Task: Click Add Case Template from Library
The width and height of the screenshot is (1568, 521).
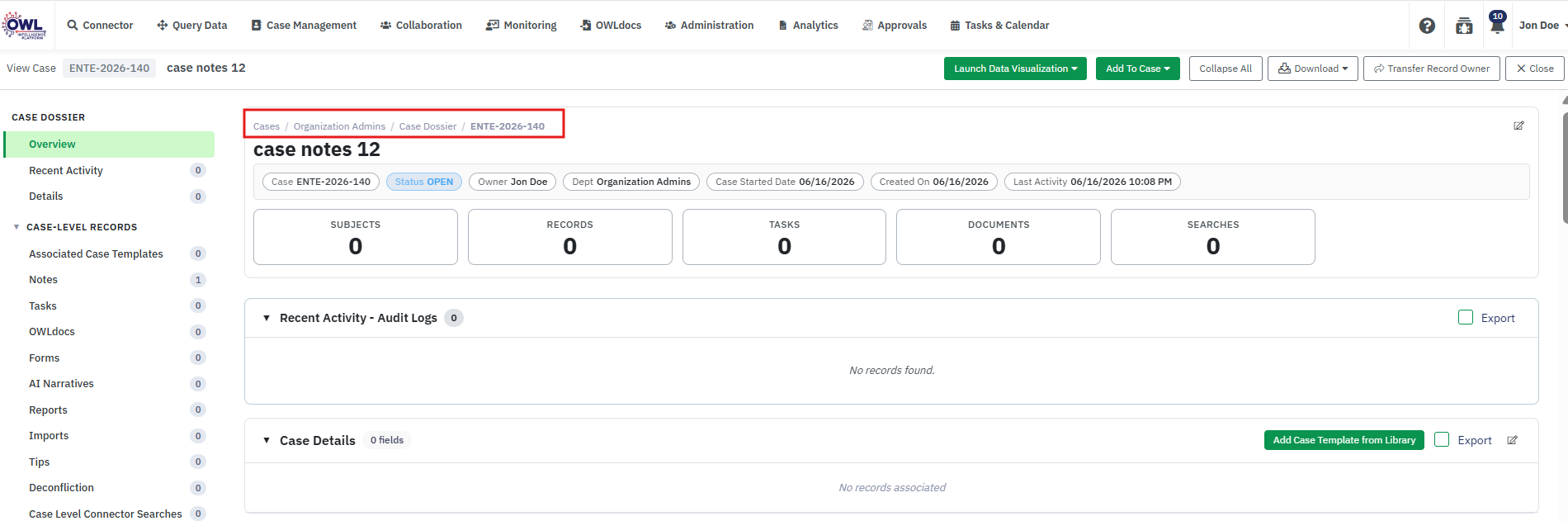Action: pyautogui.click(x=1344, y=440)
